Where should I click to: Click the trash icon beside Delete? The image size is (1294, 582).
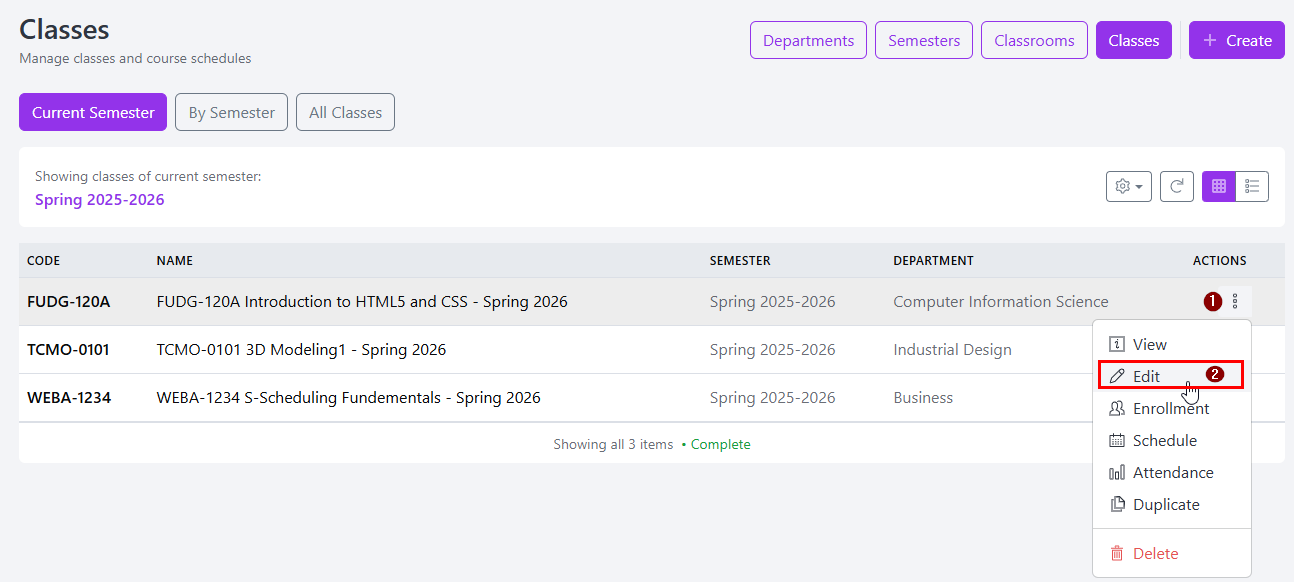[1118, 553]
